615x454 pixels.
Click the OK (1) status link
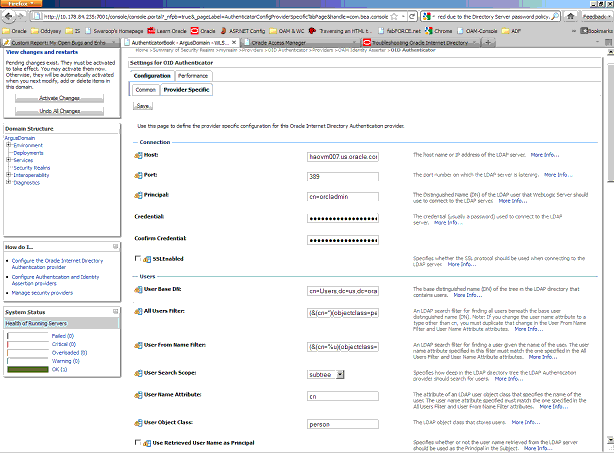coord(59,369)
